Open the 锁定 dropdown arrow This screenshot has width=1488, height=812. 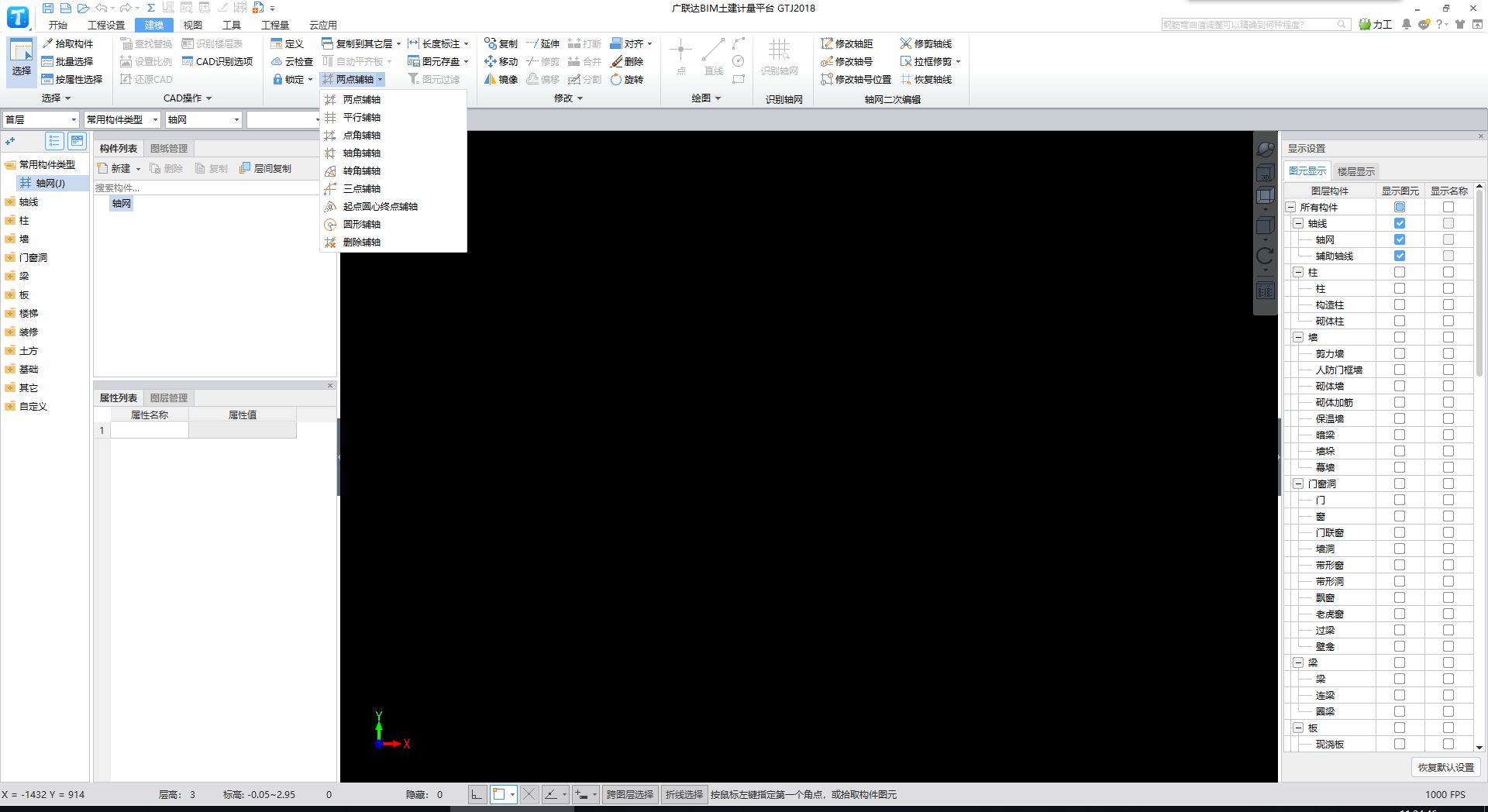[x=310, y=80]
